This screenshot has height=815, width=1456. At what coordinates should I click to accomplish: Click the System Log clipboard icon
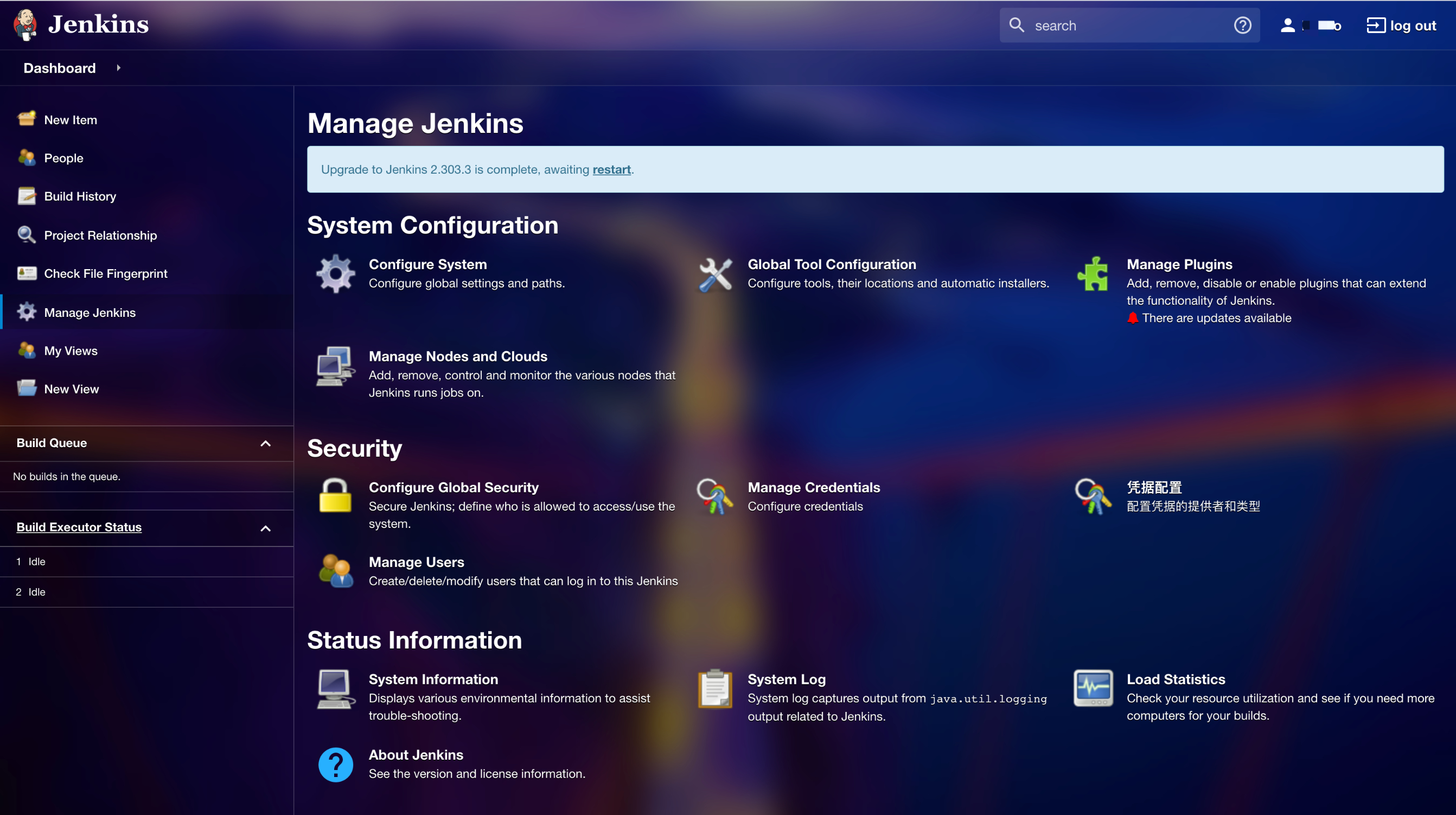coord(714,689)
